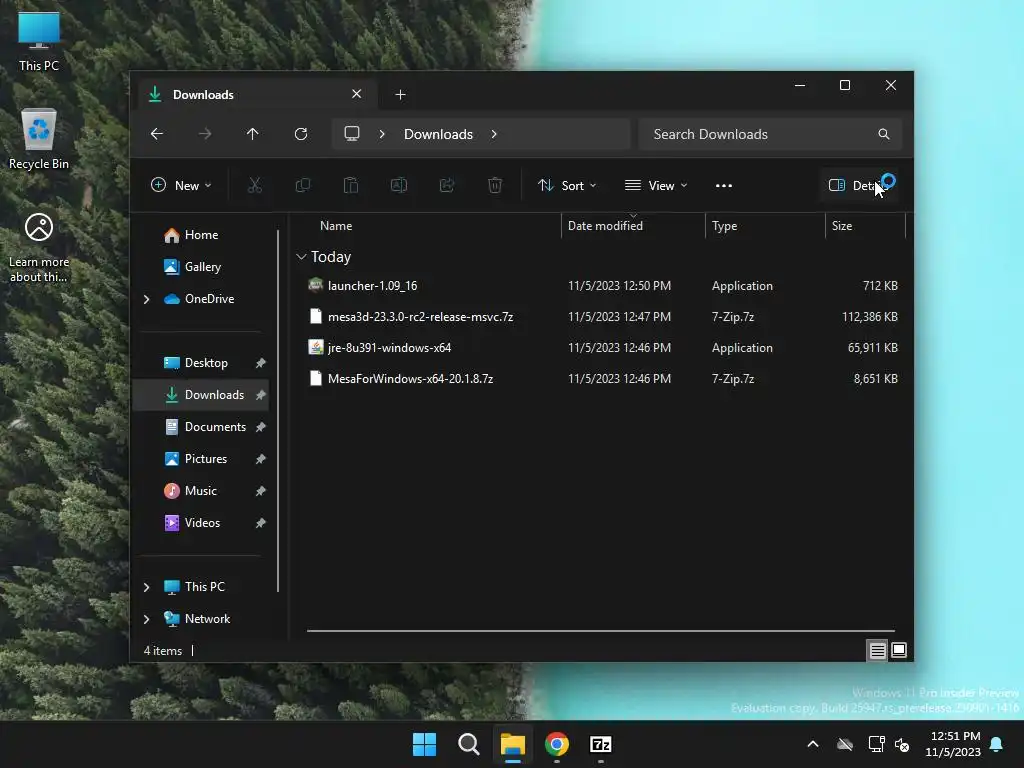1024x768 pixels.
Task: Sort by Date modified column header
Action: pos(605,226)
